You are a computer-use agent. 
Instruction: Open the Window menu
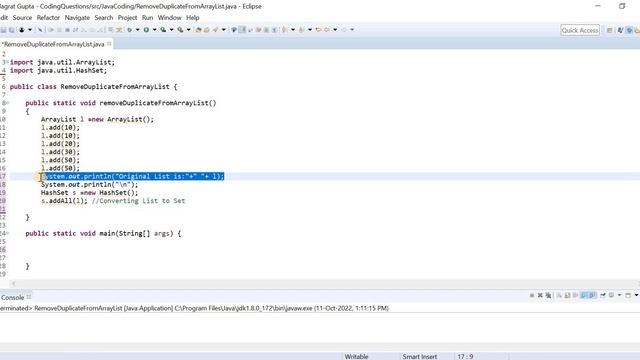(x=169, y=18)
